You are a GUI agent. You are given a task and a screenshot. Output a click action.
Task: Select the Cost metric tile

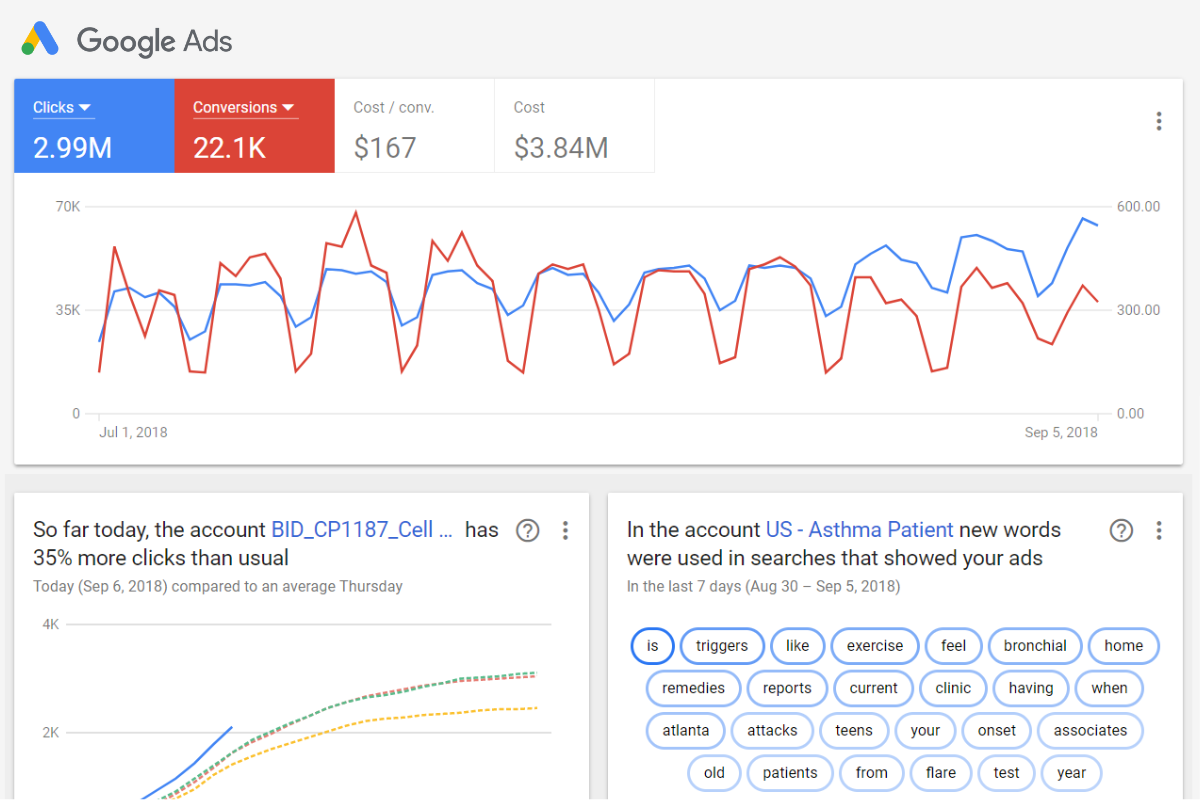click(x=574, y=127)
